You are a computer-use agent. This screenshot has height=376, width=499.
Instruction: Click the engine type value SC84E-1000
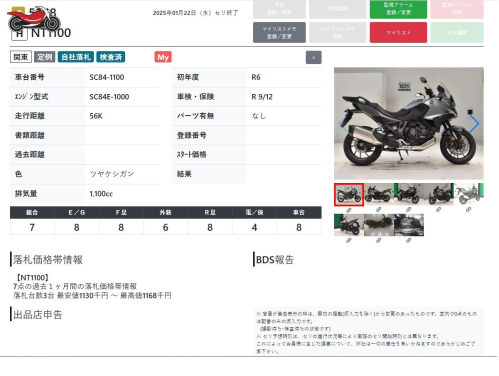[x=109, y=97]
